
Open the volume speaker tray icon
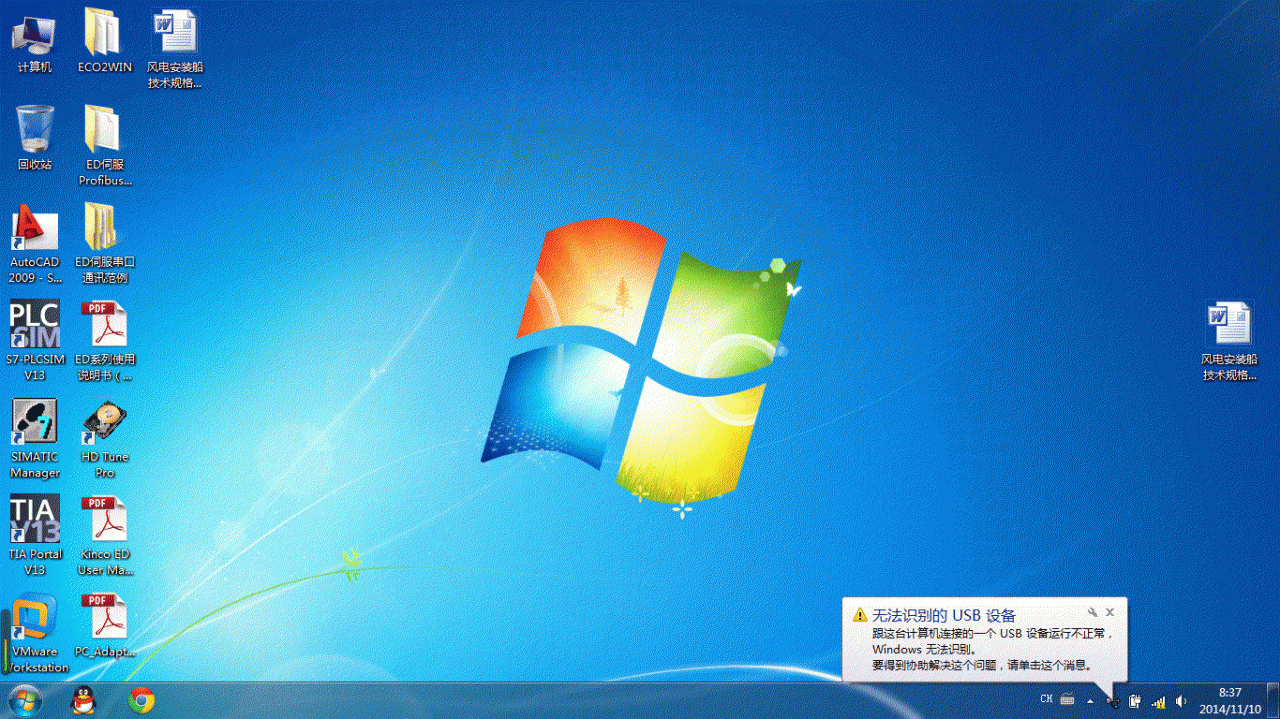(1182, 701)
